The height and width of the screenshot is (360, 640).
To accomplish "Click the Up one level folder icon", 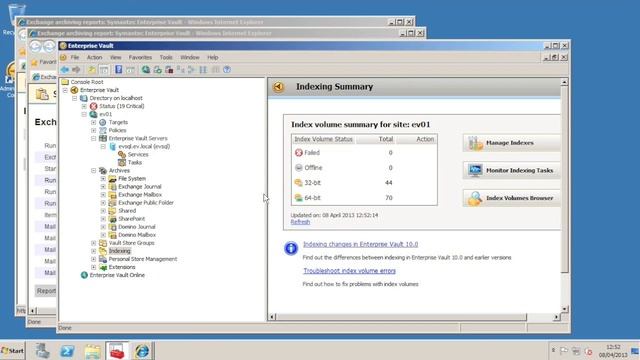I will [x=92, y=70].
